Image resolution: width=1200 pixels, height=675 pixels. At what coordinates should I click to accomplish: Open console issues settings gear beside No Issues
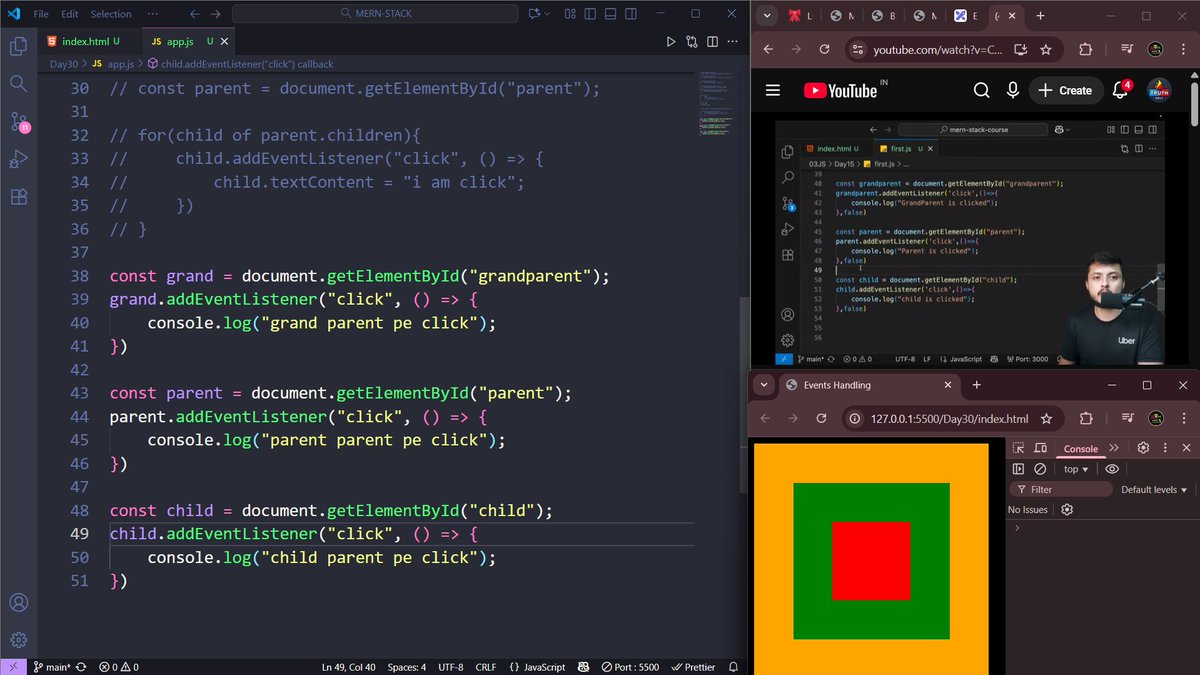(x=1067, y=509)
